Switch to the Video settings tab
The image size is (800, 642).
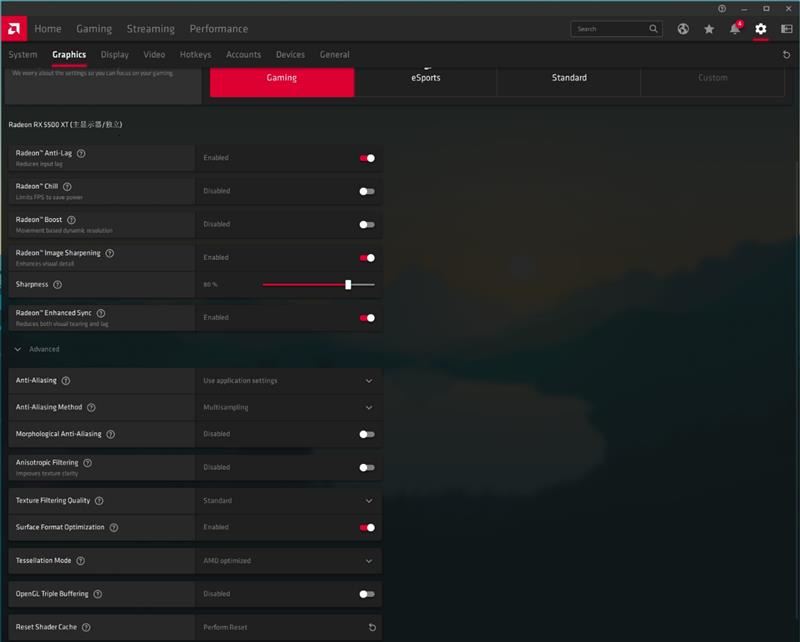(154, 55)
